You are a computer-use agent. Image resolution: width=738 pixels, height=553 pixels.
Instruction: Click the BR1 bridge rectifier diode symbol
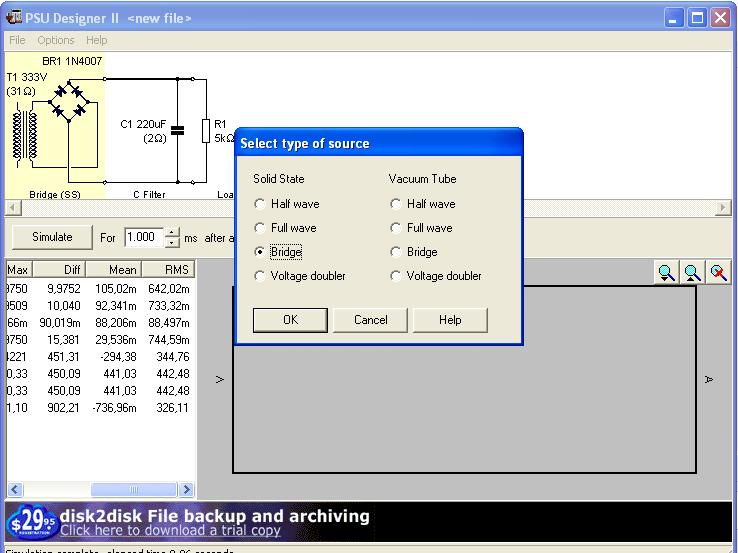tap(69, 102)
